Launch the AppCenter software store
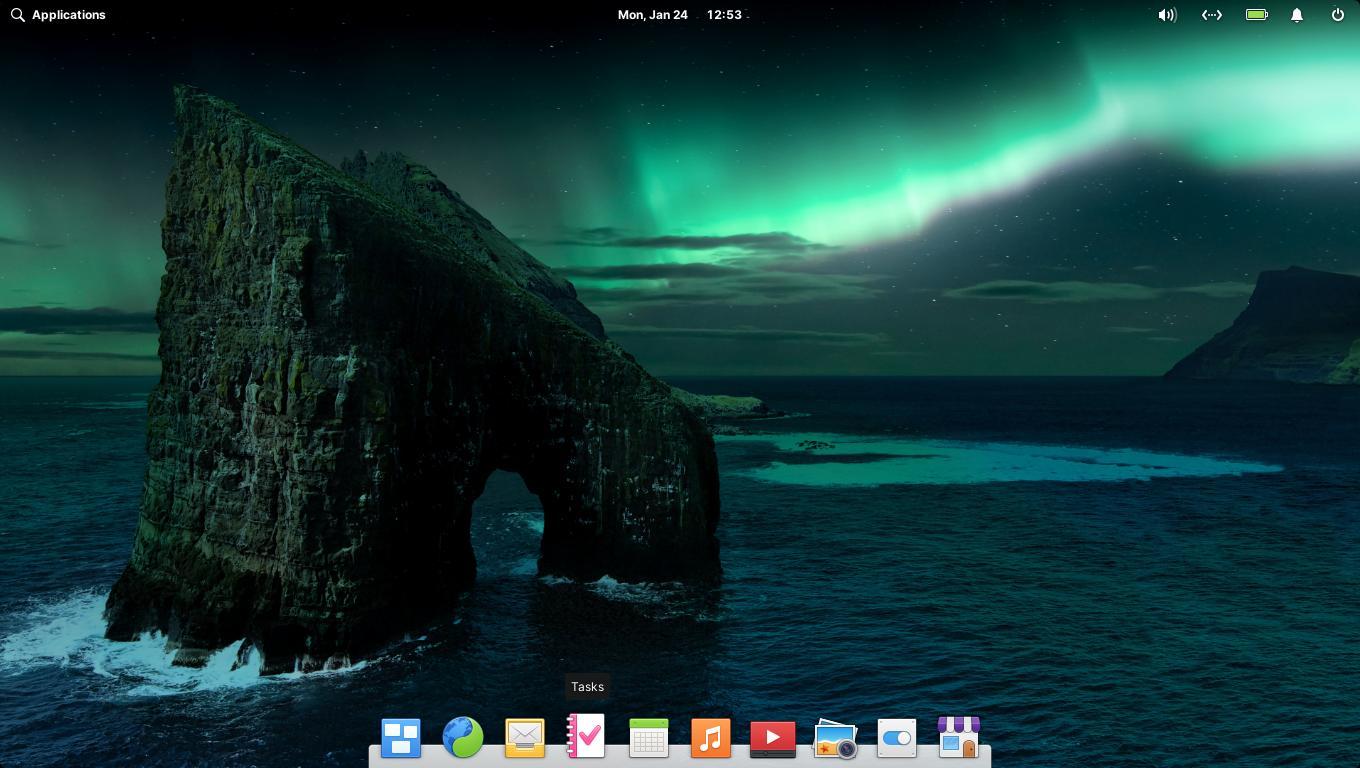Image resolution: width=1360 pixels, height=768 pixels. [958, 737]
